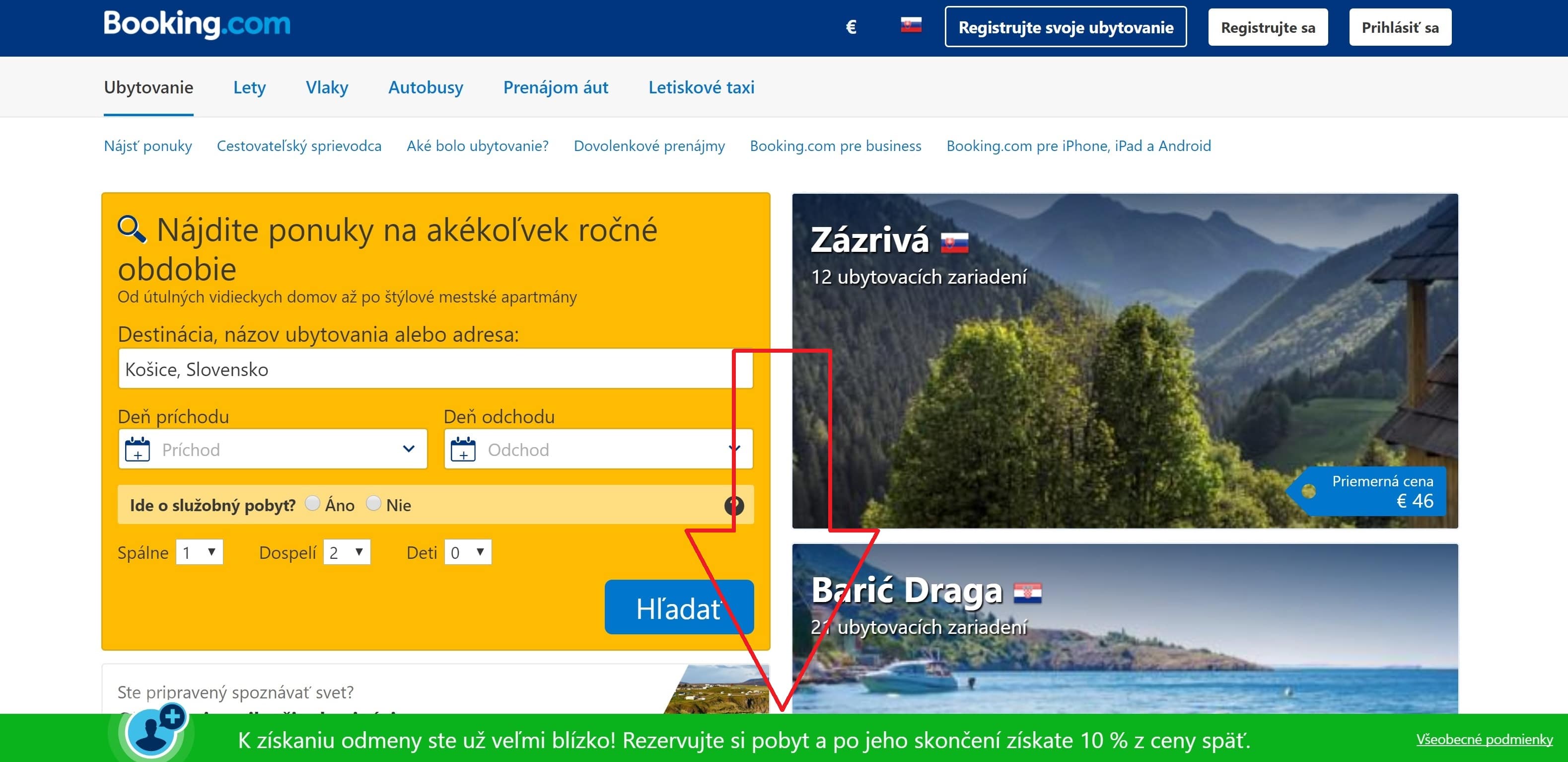Open the Barić Draga destination card
Viewport: 1568px width, 762px height.
(1125, 628)
